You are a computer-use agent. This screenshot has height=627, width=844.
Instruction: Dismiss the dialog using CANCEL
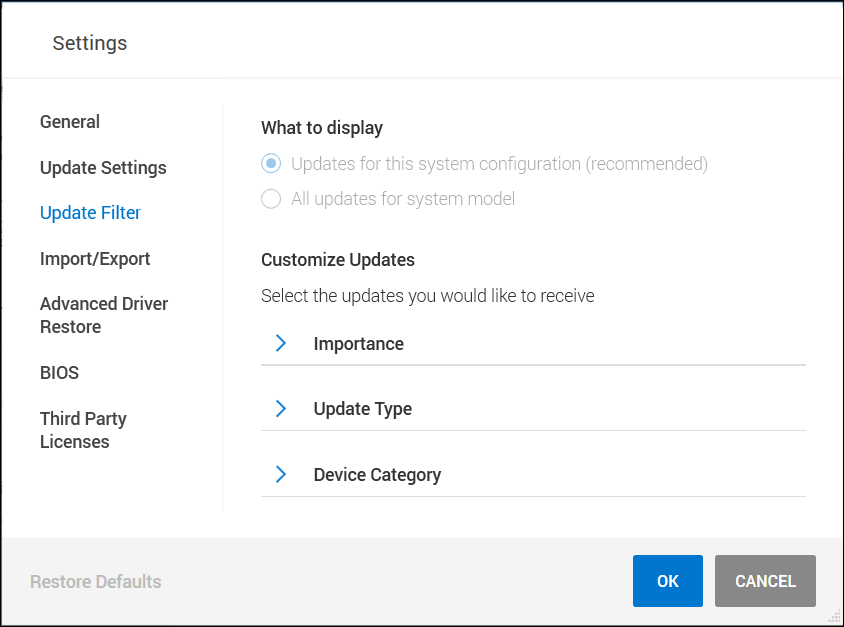[x=764, y=581]
